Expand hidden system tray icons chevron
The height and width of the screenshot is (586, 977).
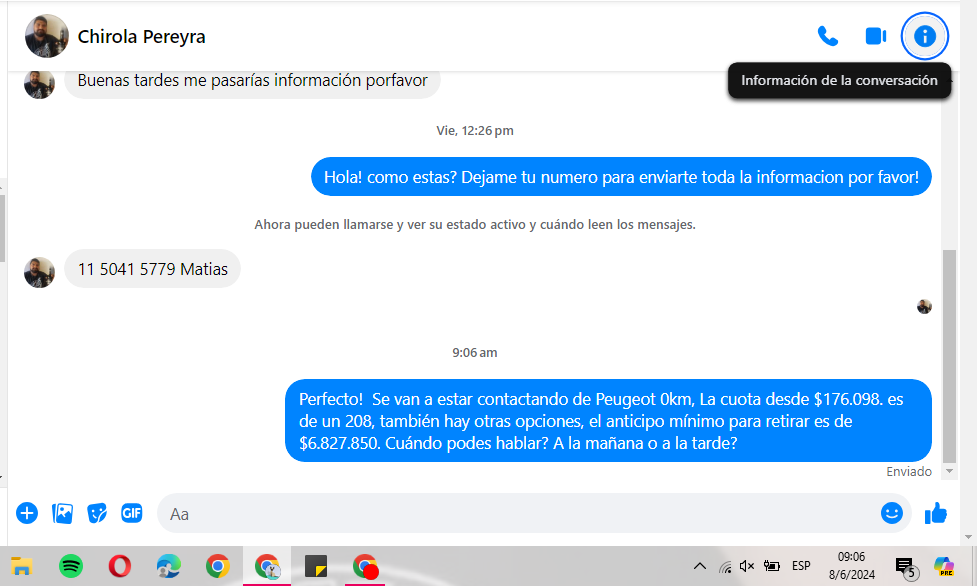coord(699,566)
